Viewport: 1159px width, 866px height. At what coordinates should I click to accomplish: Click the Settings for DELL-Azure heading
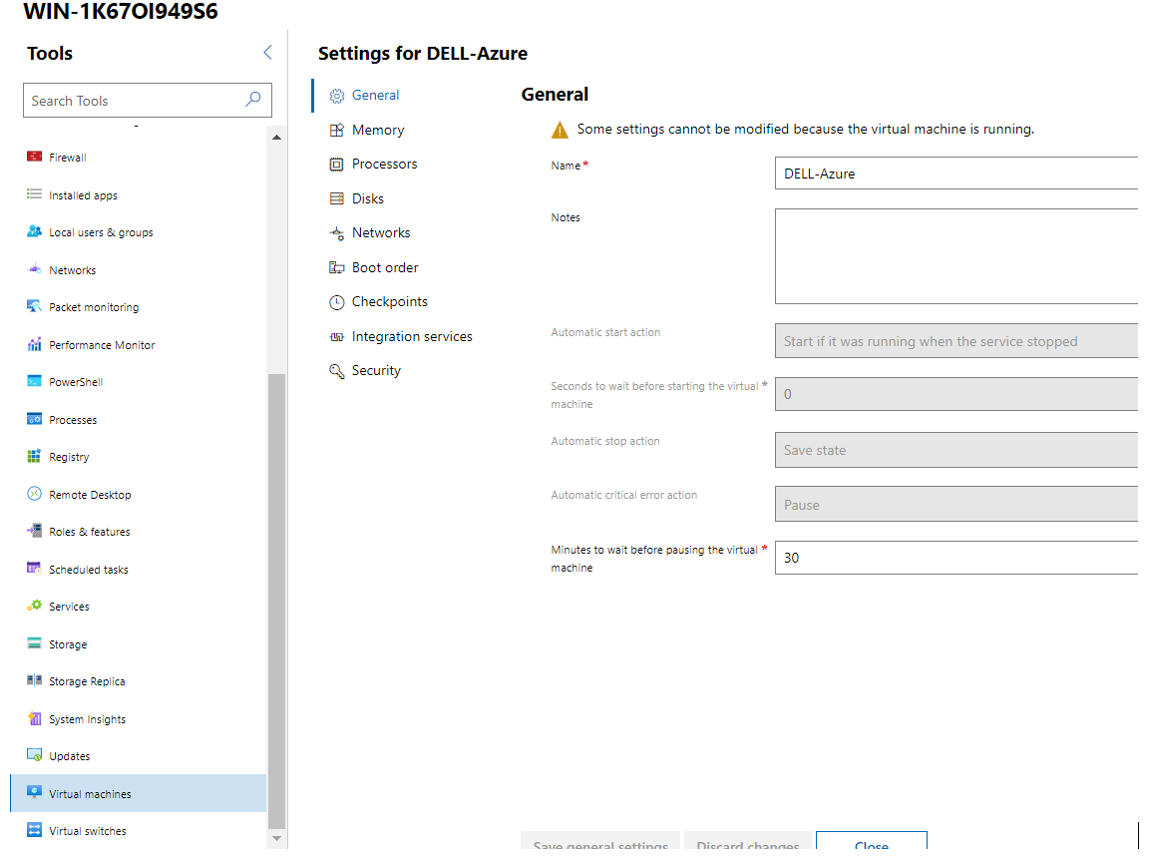[423, 54]
